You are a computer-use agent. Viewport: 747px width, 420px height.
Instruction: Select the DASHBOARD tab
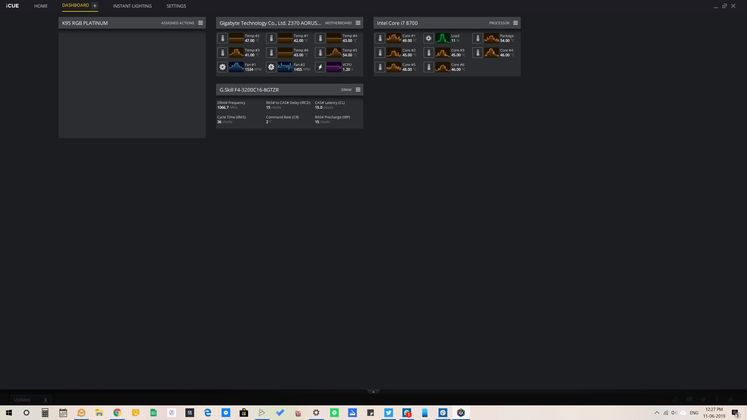pos(75,5)
